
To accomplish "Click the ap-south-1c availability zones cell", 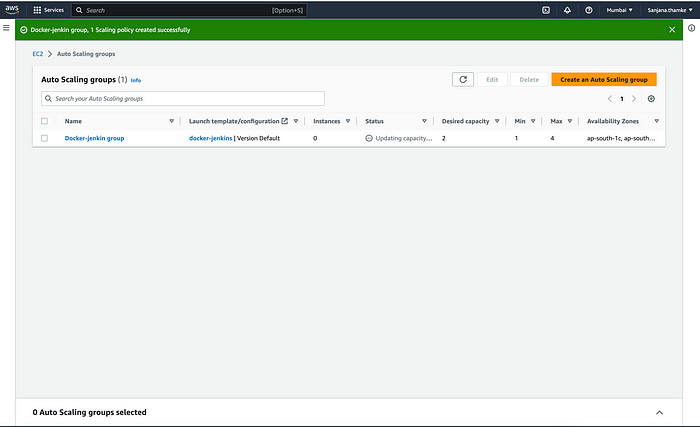I will pyautogui.click(x=621, y=138).
